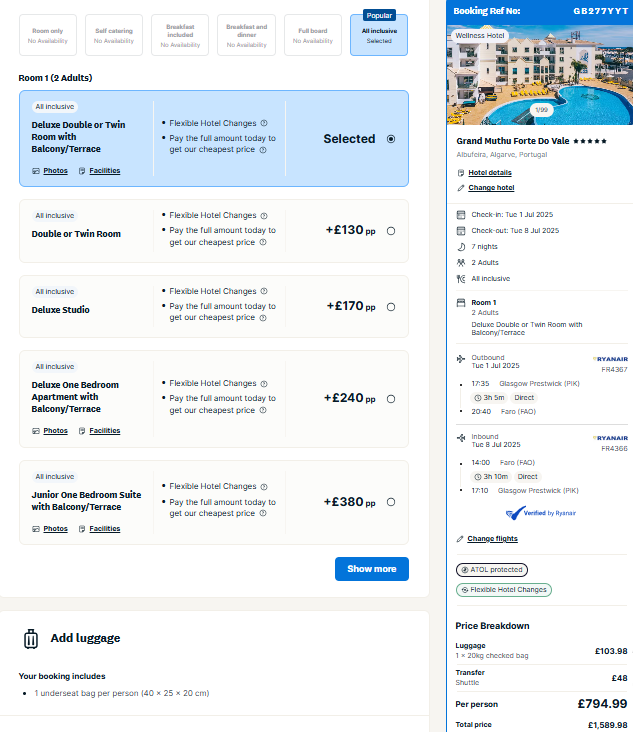Screen dimensions: 633x732
Task: Click the bed icon beside Room 1
Action: (461, 303)
